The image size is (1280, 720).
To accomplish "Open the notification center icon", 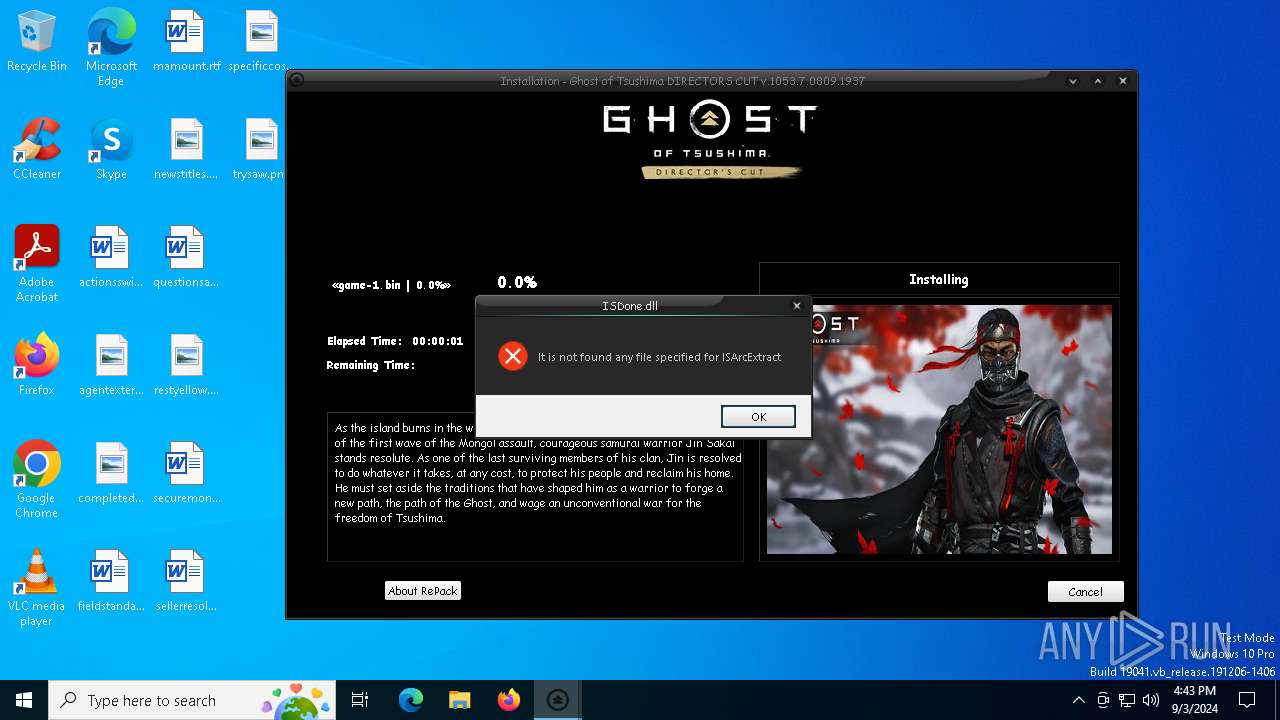I will pyautogui.click(x=1247, y=700).
